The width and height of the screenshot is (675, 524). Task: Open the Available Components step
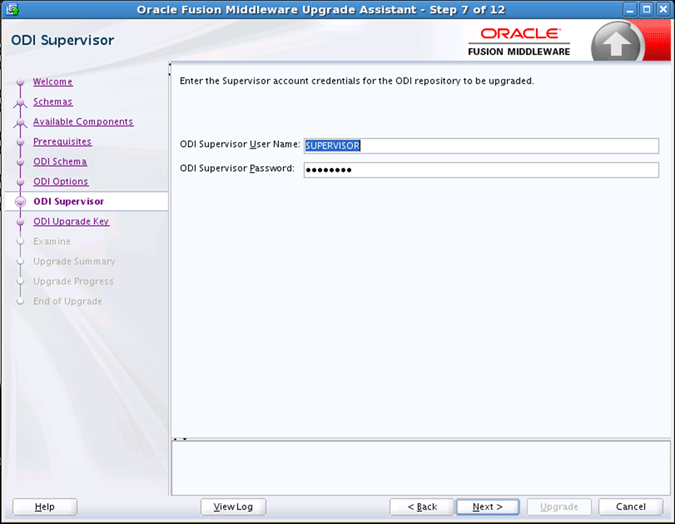(x=83, y=122)
